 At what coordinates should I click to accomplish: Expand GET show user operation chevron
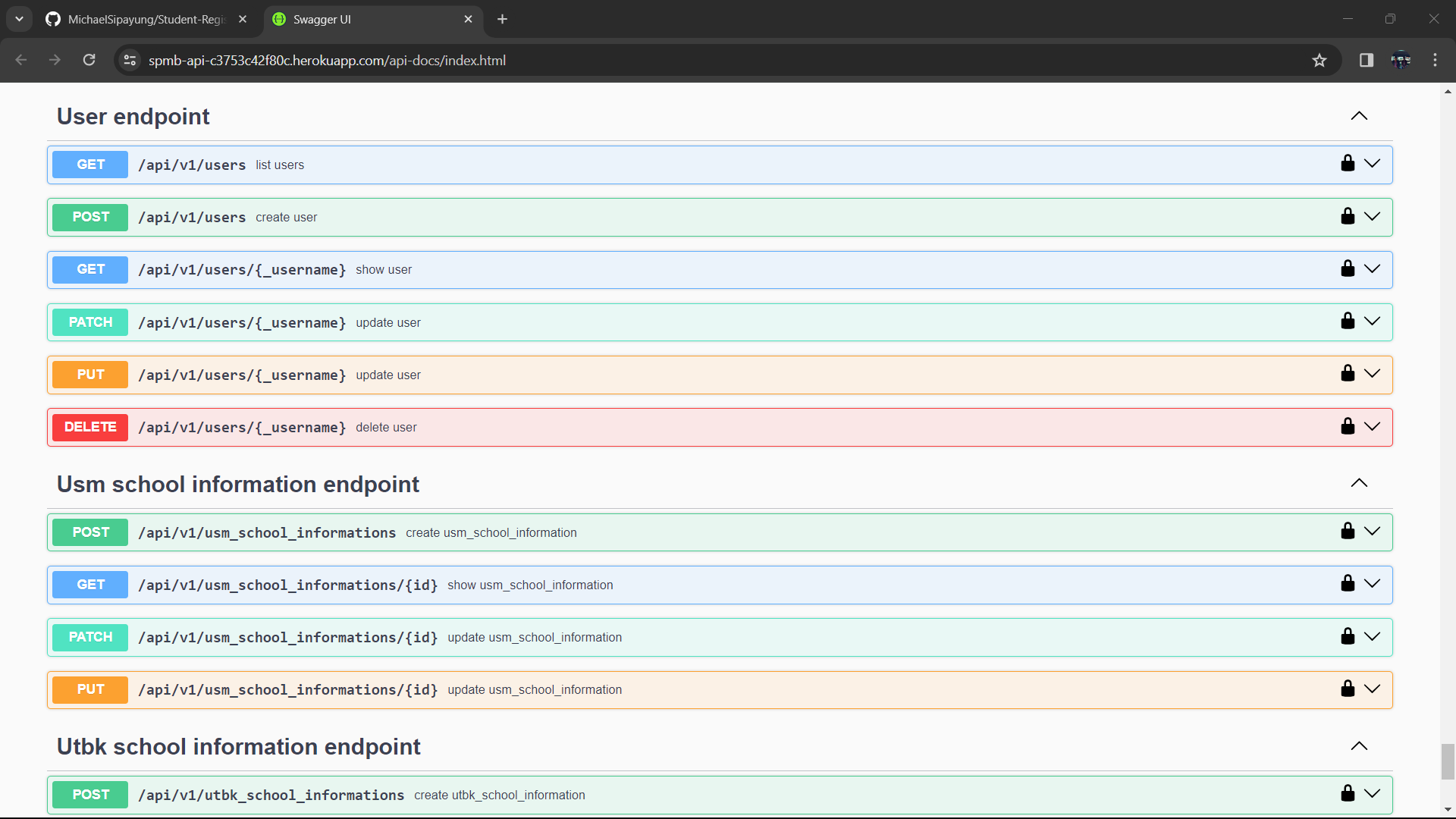[1372, 268]
